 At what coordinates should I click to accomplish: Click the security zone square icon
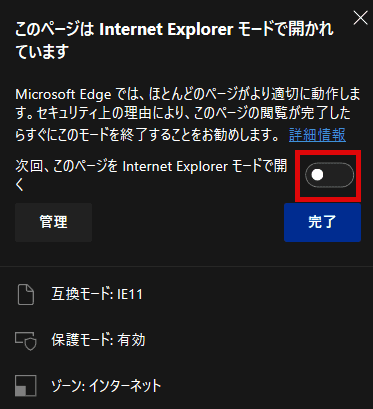pyautogui.click(x=26, y=386)
